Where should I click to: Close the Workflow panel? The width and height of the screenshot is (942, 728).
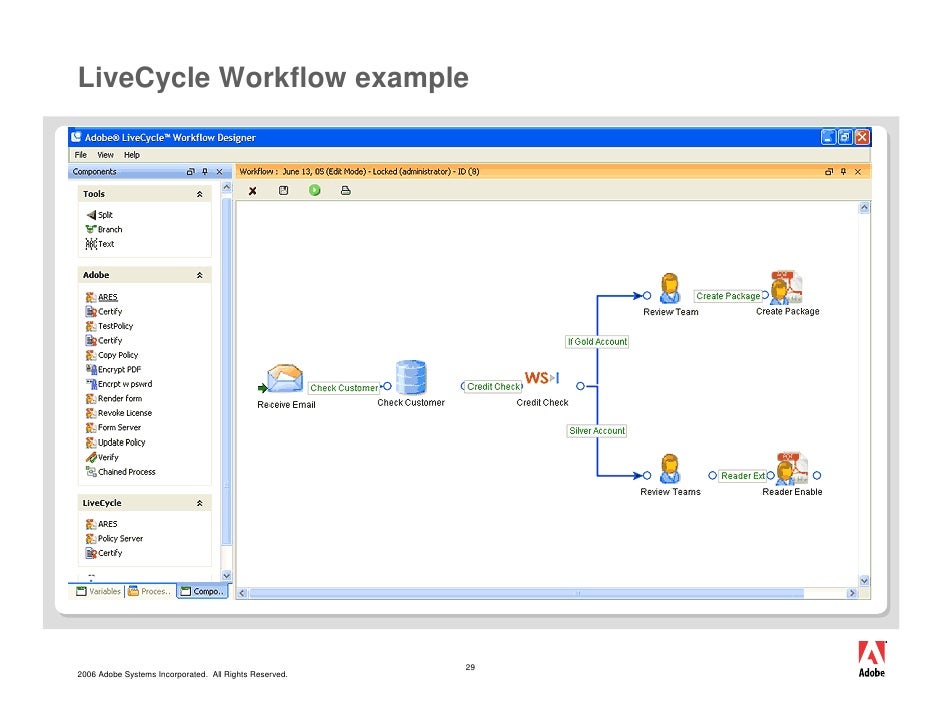[858, 172]
